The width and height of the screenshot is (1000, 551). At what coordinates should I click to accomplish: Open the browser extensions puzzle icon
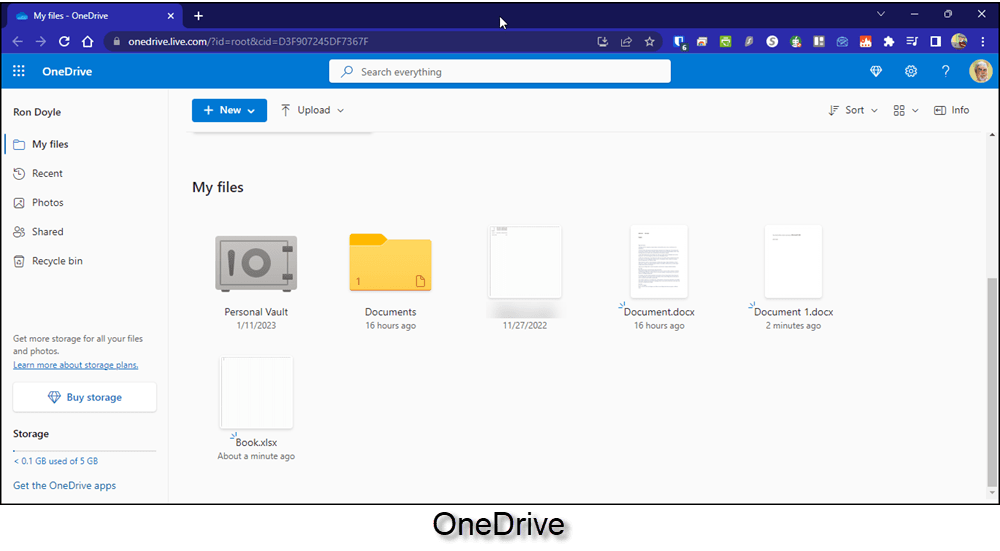888,41
